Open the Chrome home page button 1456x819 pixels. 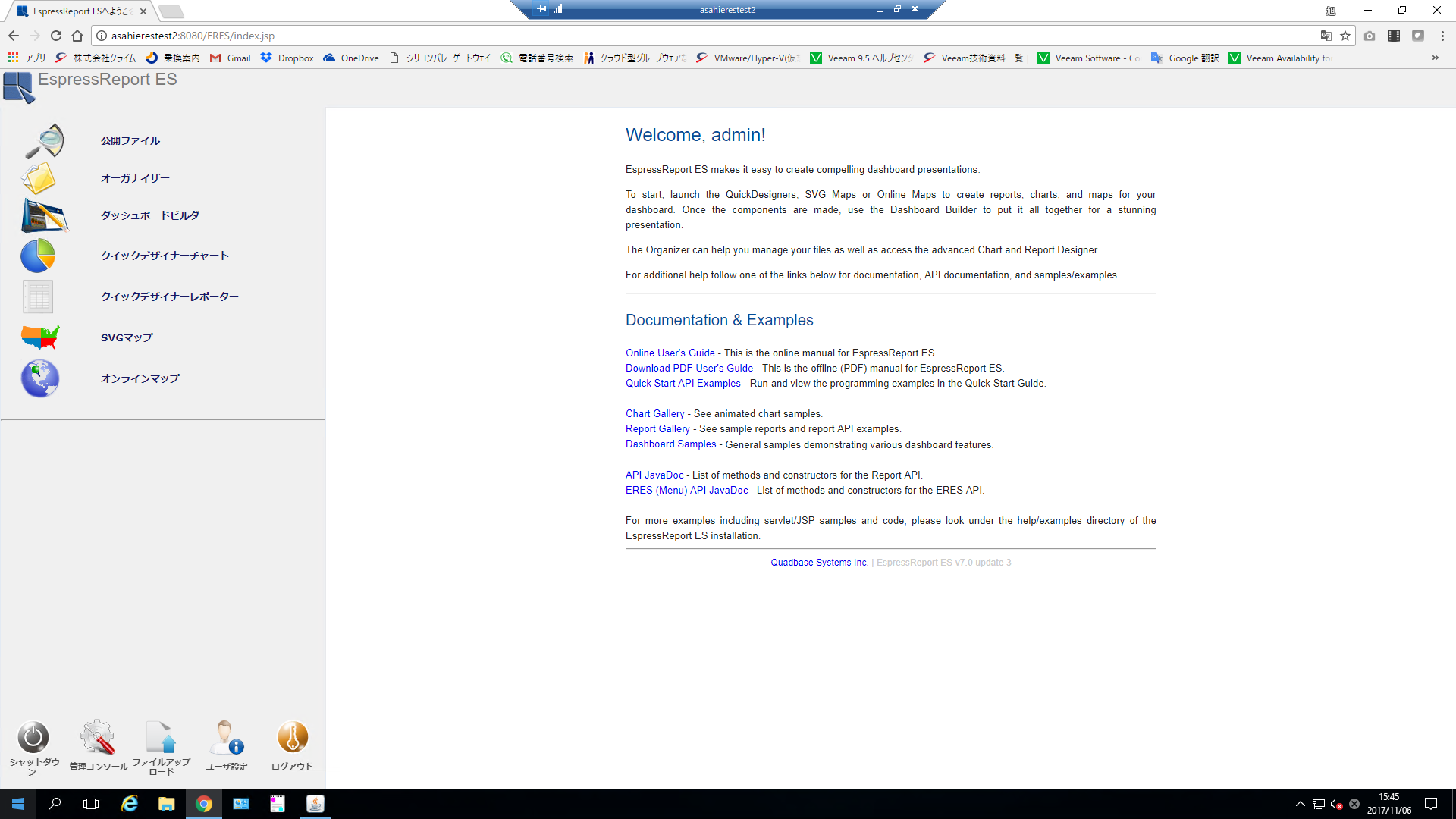coord(77,36)
